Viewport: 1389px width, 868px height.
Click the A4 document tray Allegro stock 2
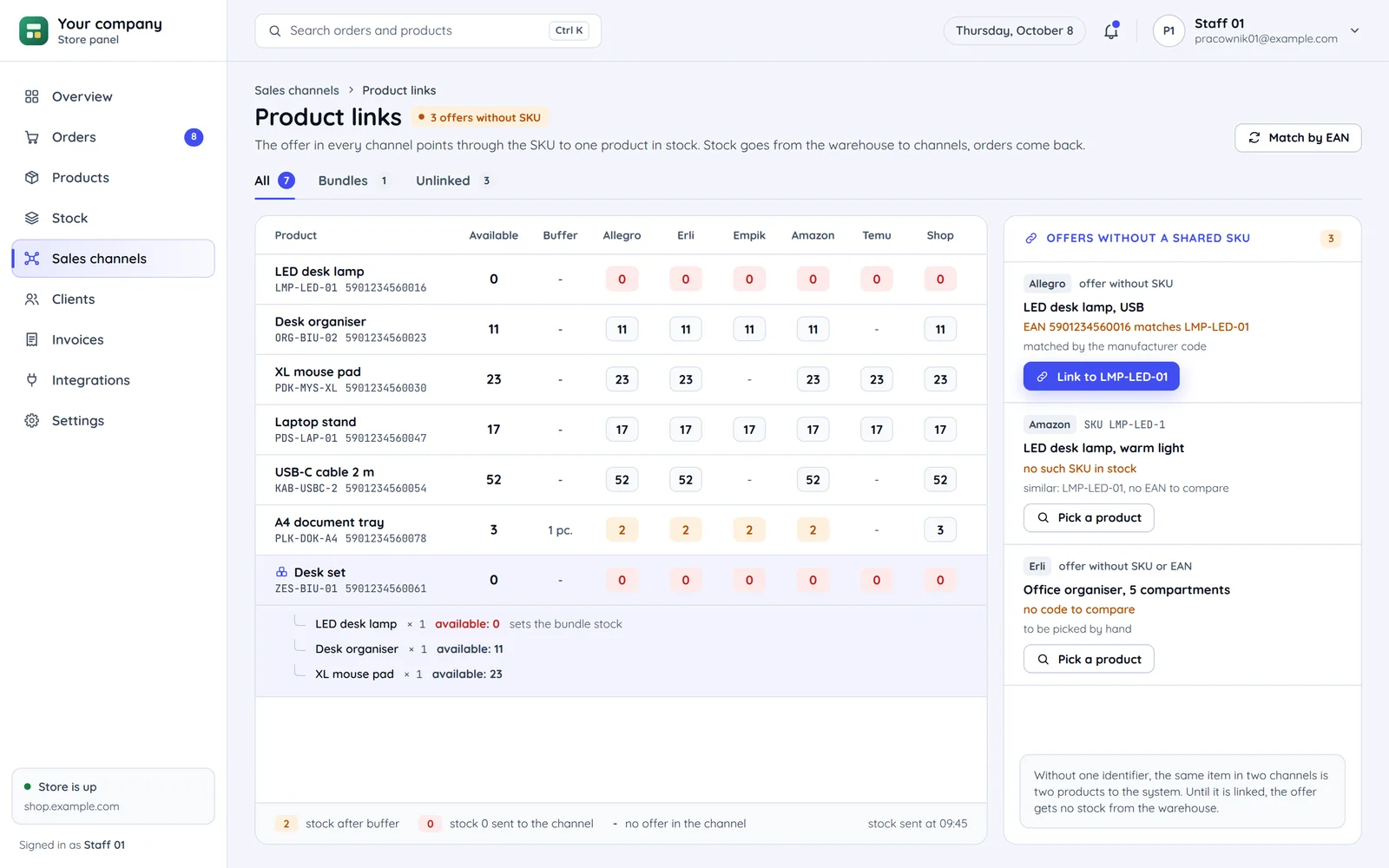622,530
